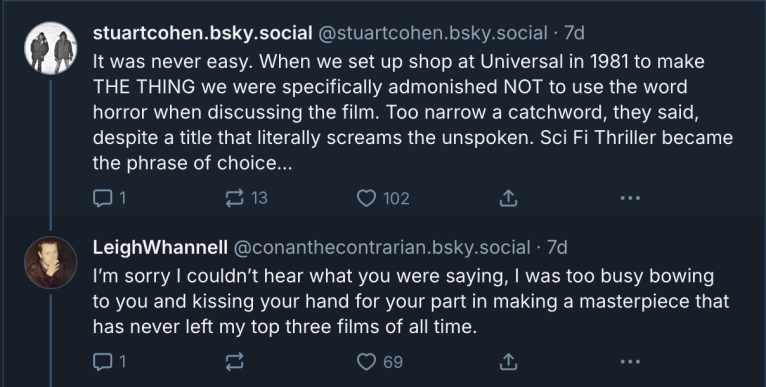Open LeighWhannell's profile avatar

[51, 263]
